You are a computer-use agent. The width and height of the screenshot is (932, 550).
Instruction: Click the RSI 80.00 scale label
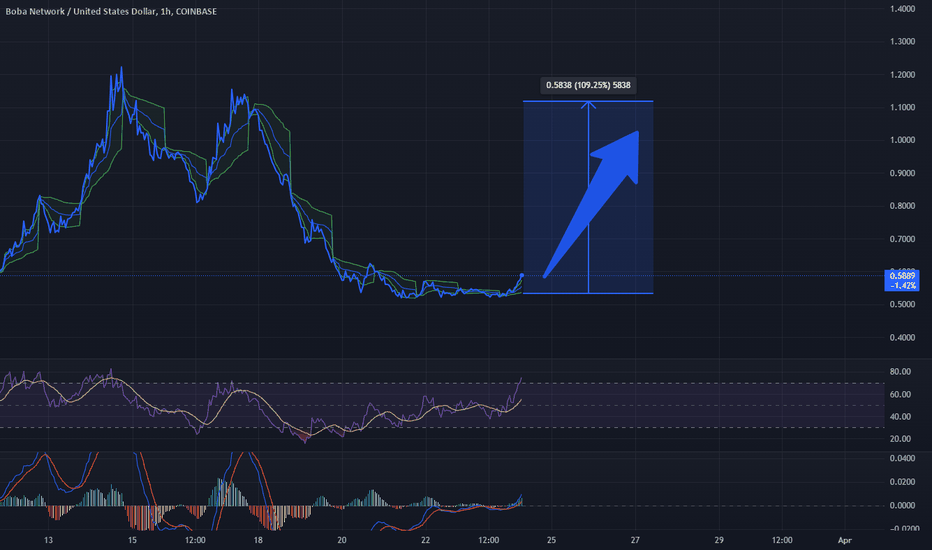point(900,372)
